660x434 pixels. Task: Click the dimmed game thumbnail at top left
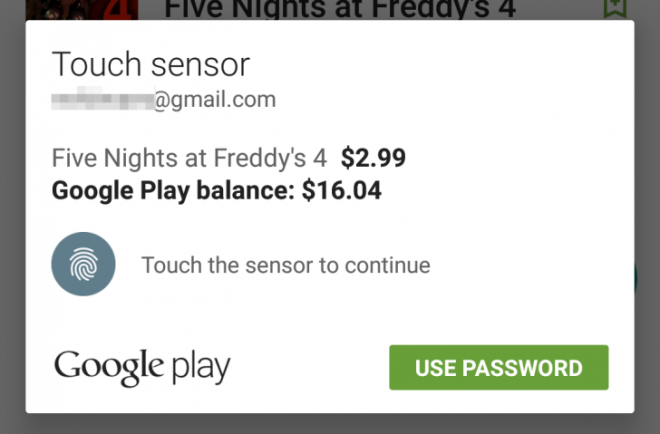pyautogui.click(x=80, y=9)
